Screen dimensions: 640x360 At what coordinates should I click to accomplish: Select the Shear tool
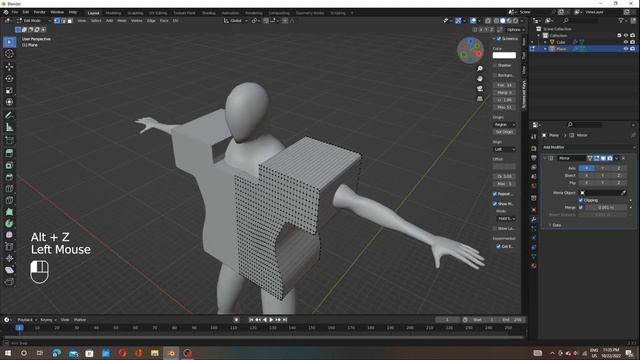[9, 270]
